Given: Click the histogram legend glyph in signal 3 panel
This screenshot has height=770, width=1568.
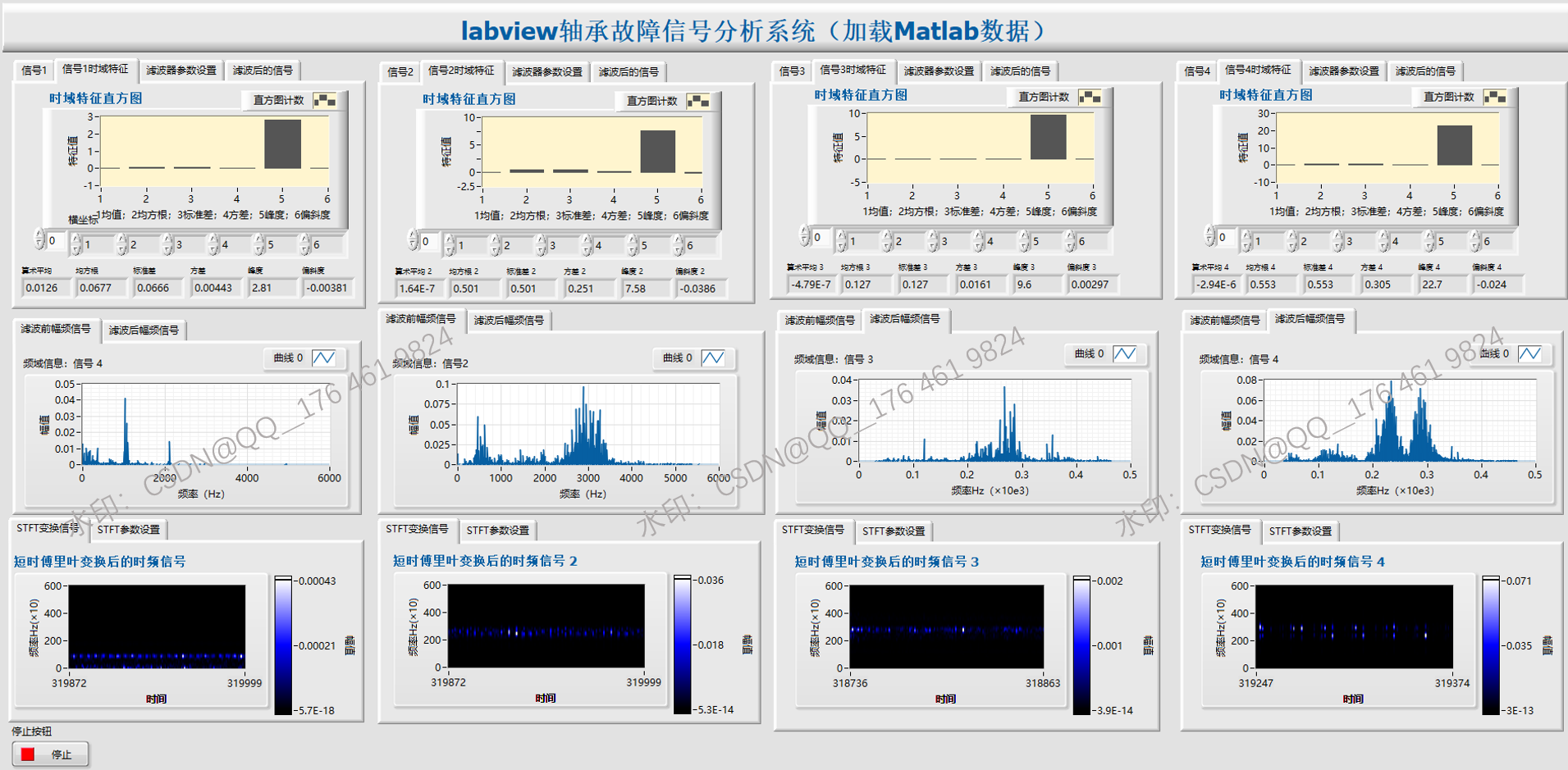Looking at the screenshot, I should pyautogui.click(x=1090, y=97).
